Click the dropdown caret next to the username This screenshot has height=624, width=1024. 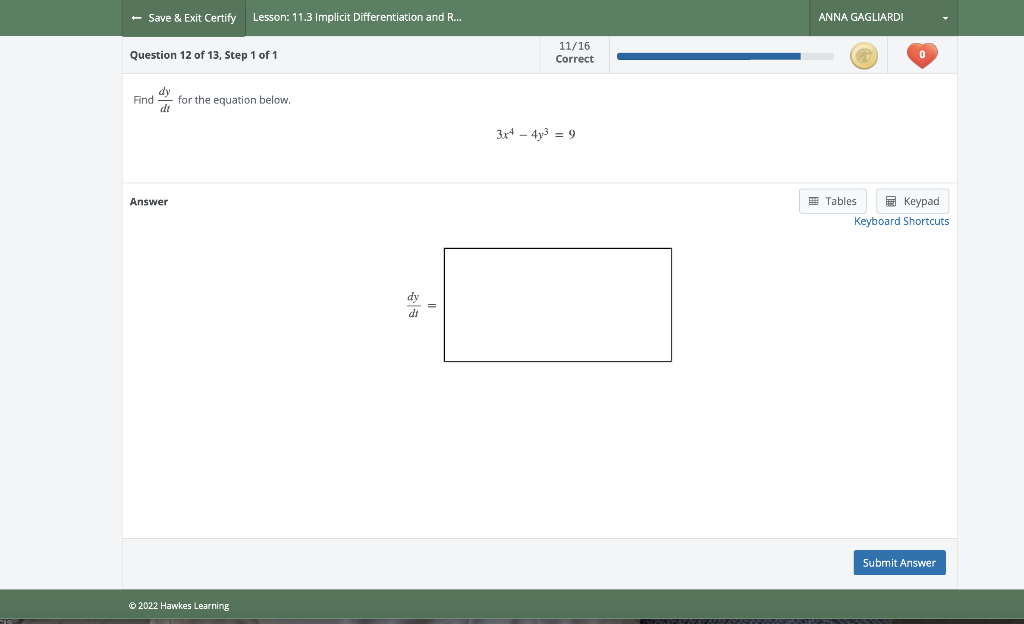pos(944,17)
